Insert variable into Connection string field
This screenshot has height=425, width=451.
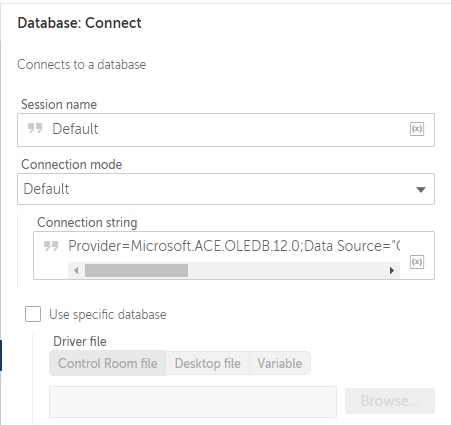pos(417,262)
